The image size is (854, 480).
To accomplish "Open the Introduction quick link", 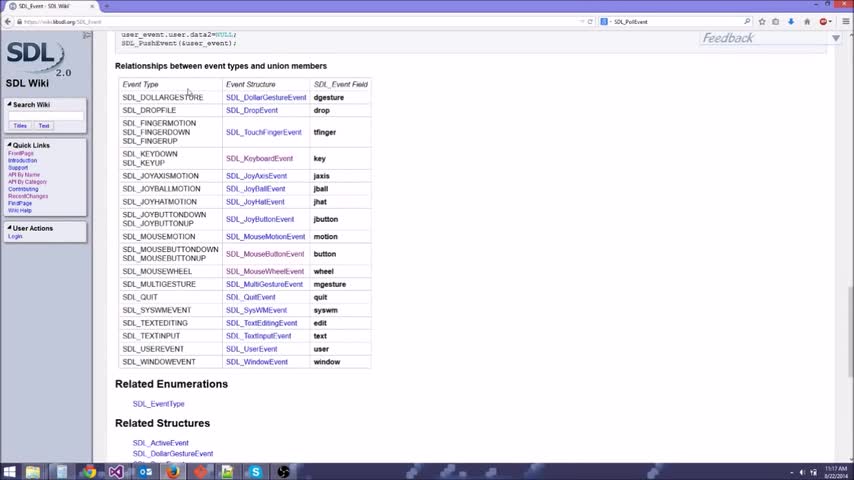I will click(x=22, y=161).
